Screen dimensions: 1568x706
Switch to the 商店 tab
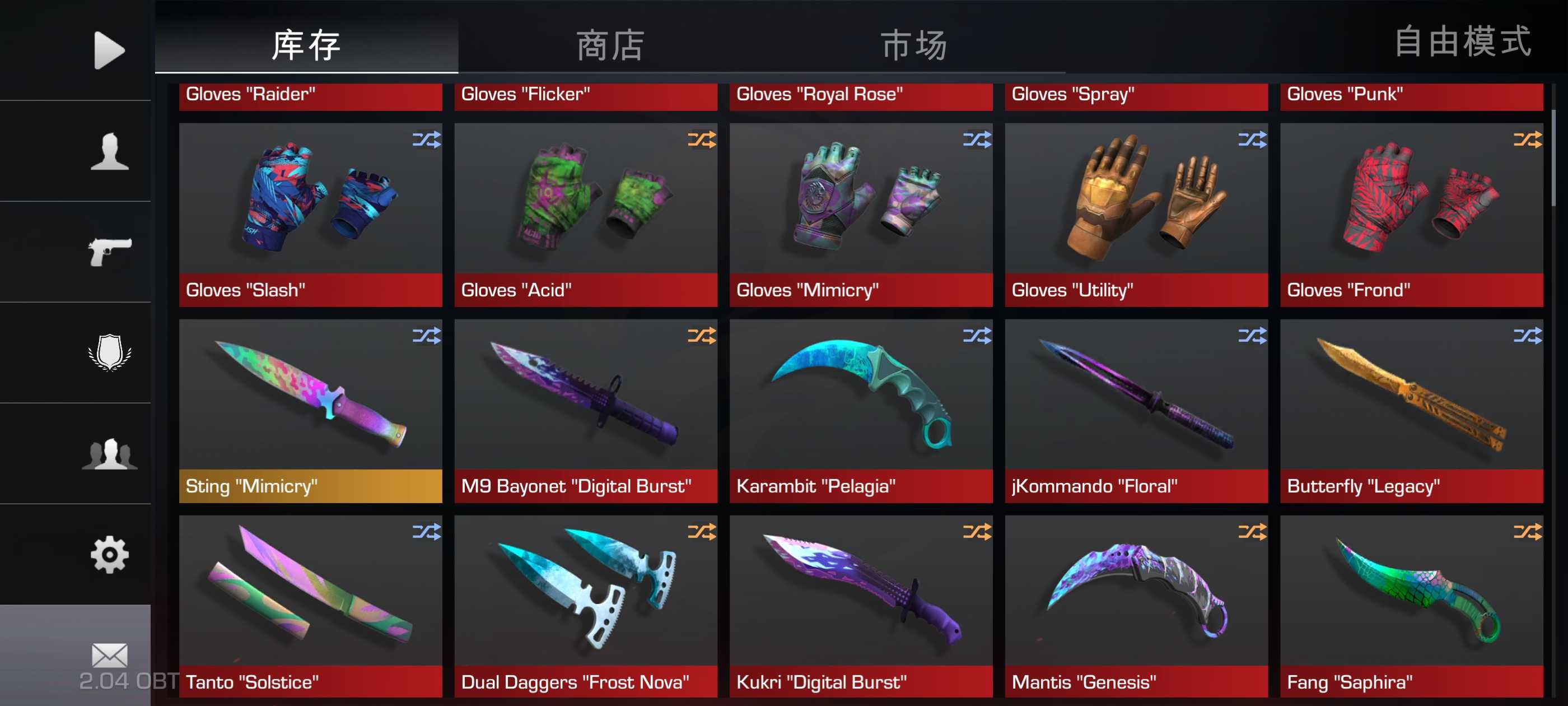pos(610,45)
